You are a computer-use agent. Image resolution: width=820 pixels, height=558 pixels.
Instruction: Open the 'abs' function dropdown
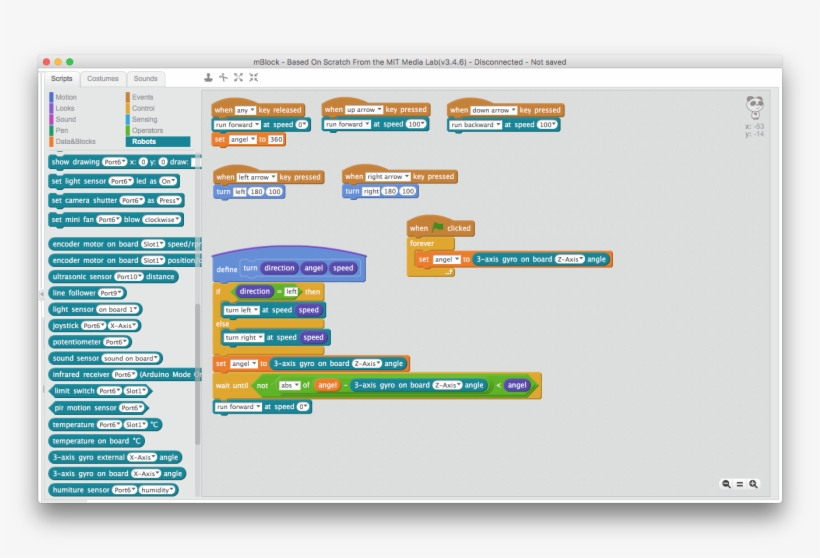coord(290,385)
